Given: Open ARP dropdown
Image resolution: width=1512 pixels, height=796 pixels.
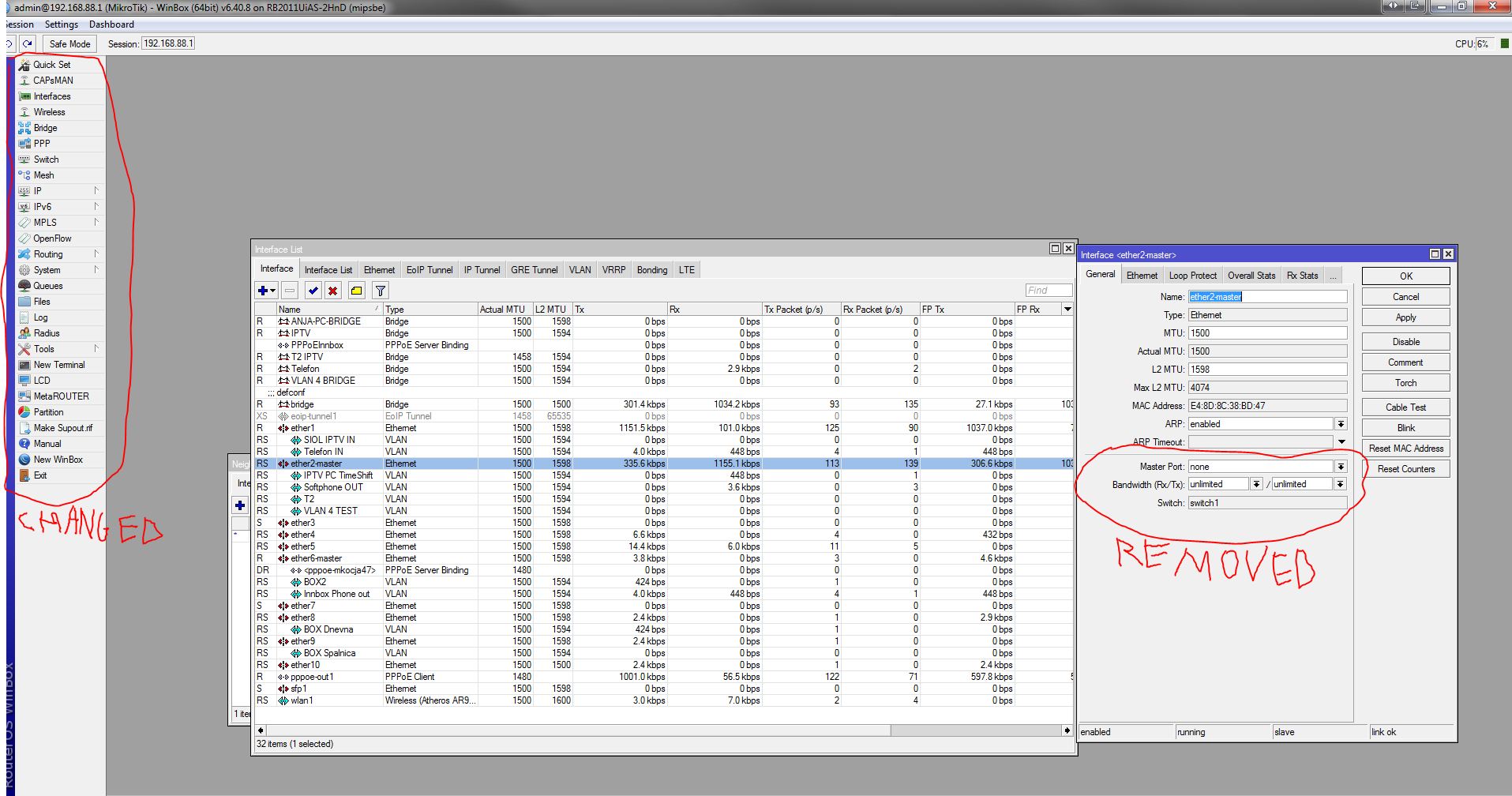Looking at the screenshot, I should [1341, 424].
